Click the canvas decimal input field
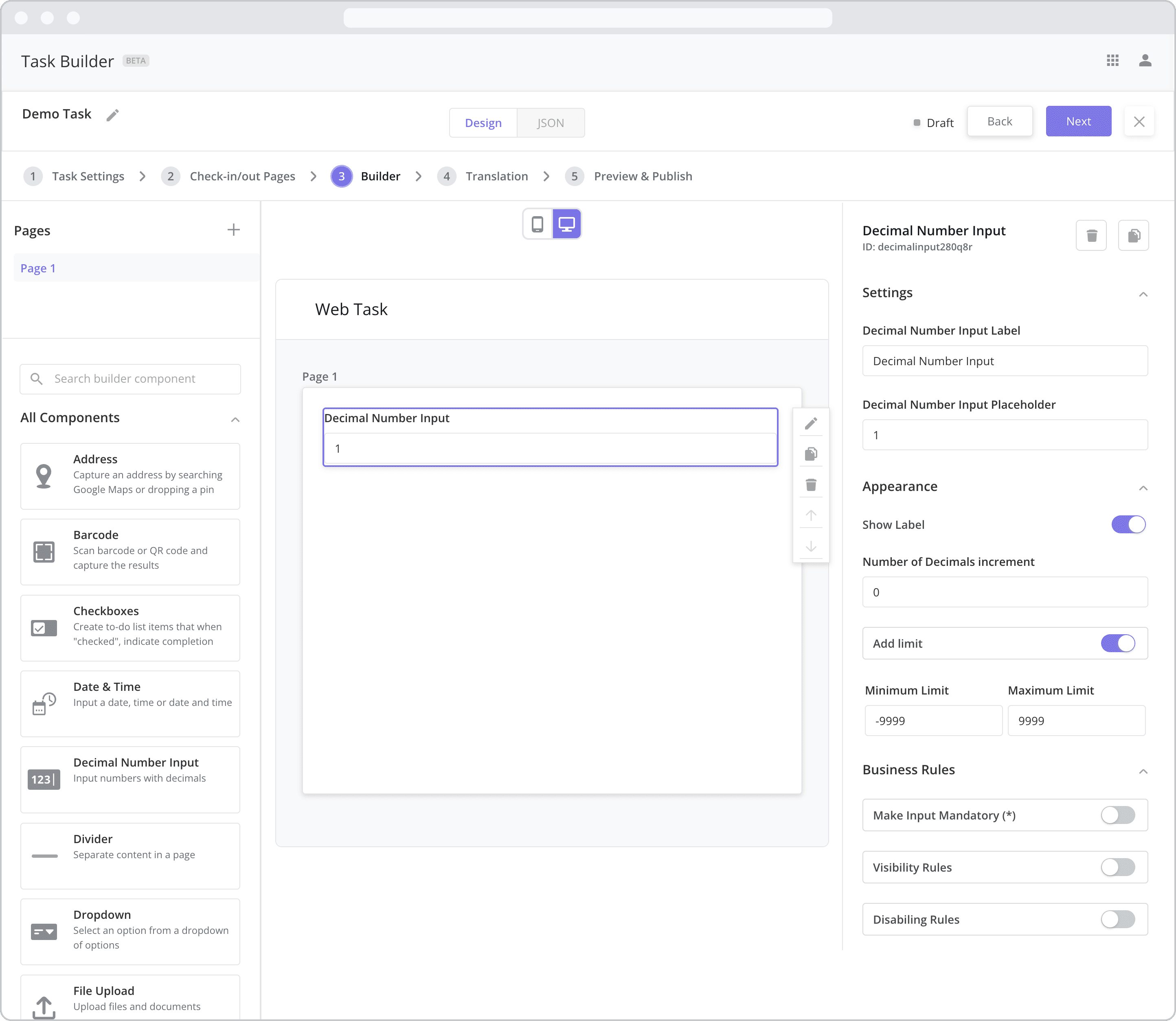1176x1021 pixels. pyautogui.click(x=550, y=448)
